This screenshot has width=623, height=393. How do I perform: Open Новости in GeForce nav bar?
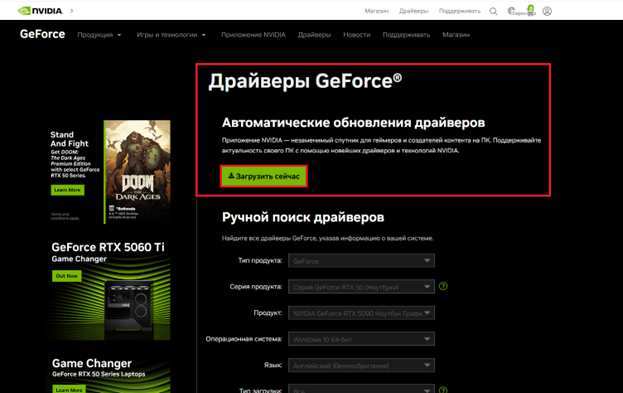pyautogui.click(x=356, y=35)
